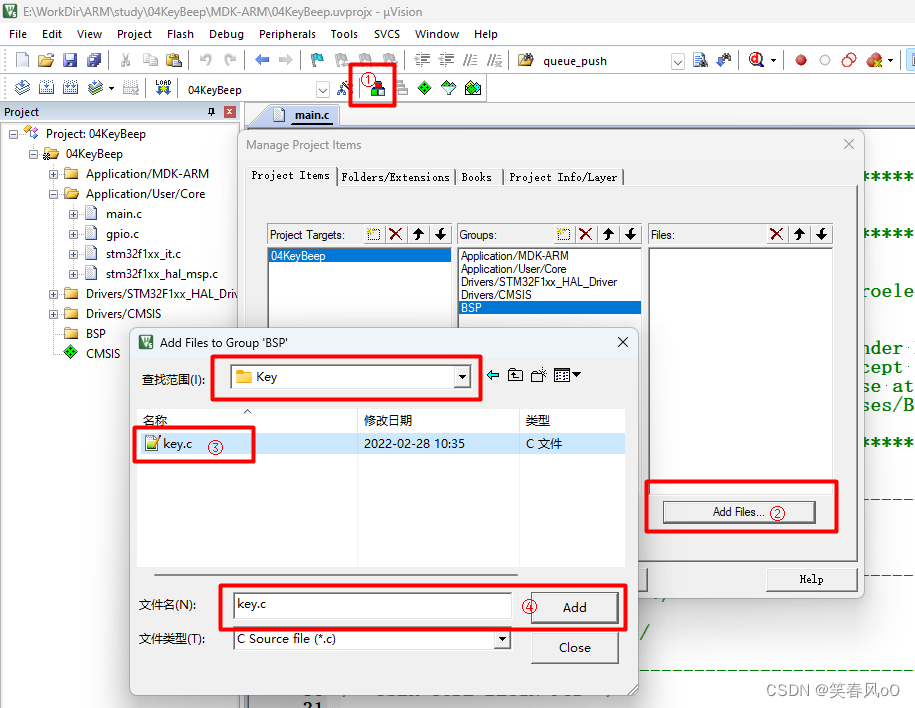The height and width of the screenshot is (708, 915).
Task: Click the Download LOAD icon
Action: pyautogui.click(x=163, y=88)
